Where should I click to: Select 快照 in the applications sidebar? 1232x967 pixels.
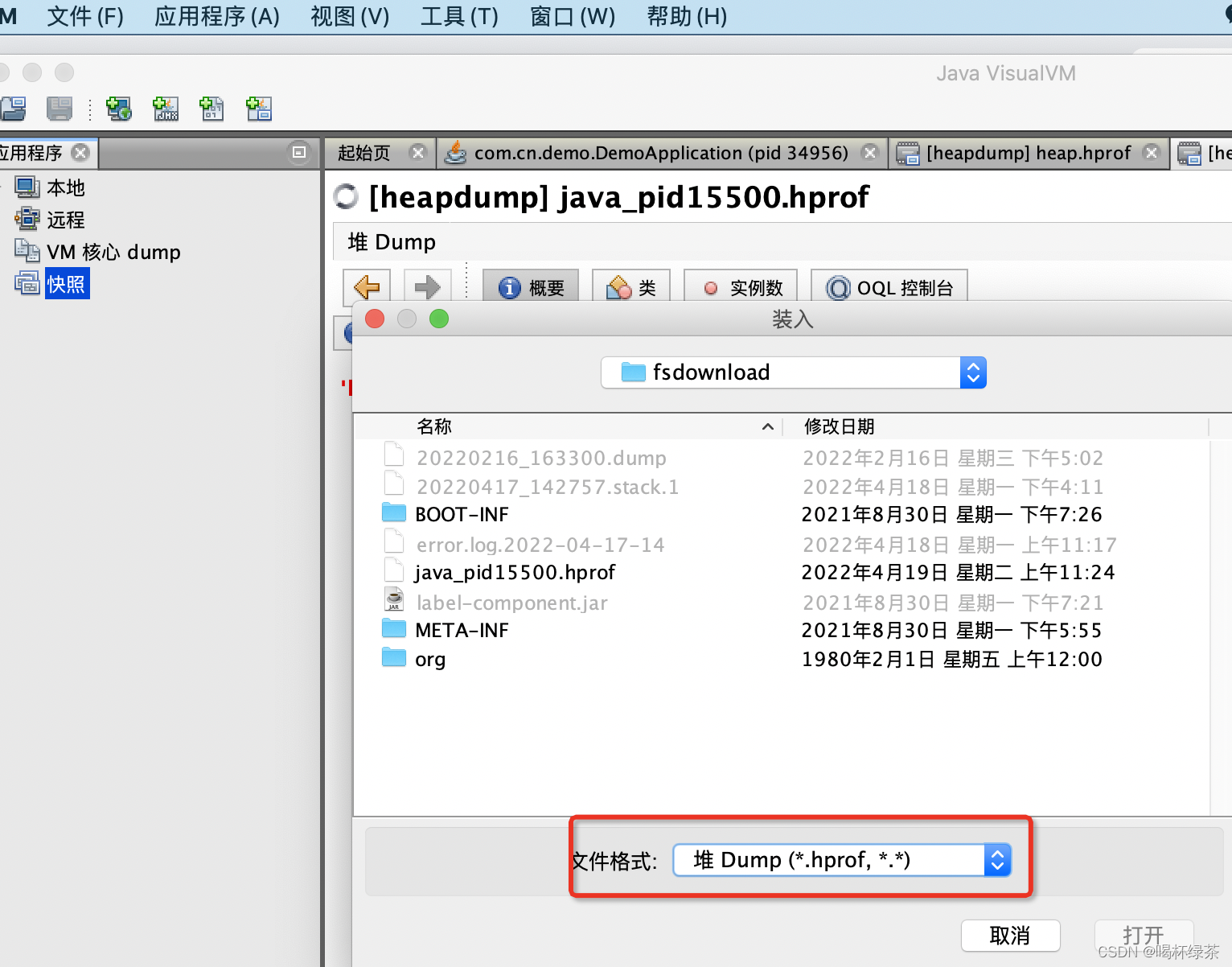pos(67,283)
